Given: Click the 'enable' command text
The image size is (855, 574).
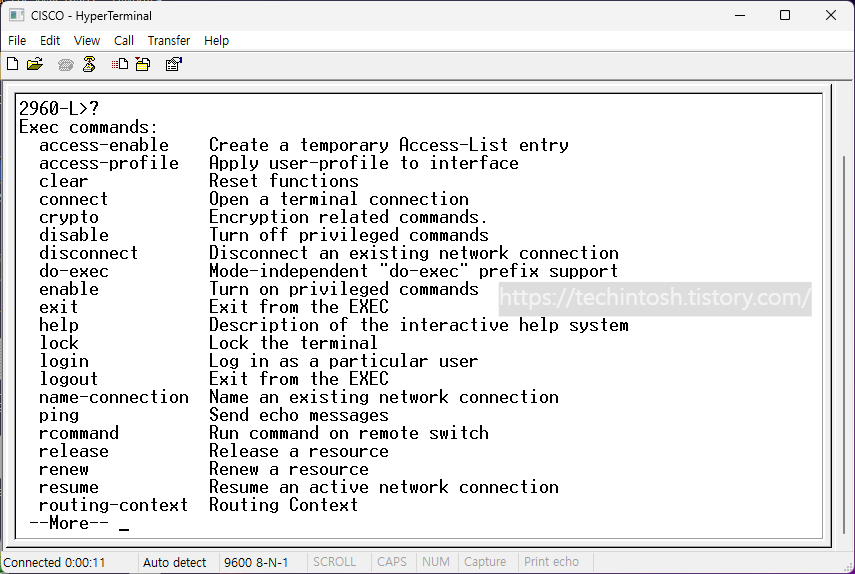Looking at the screenshot, I should [69, 289].
